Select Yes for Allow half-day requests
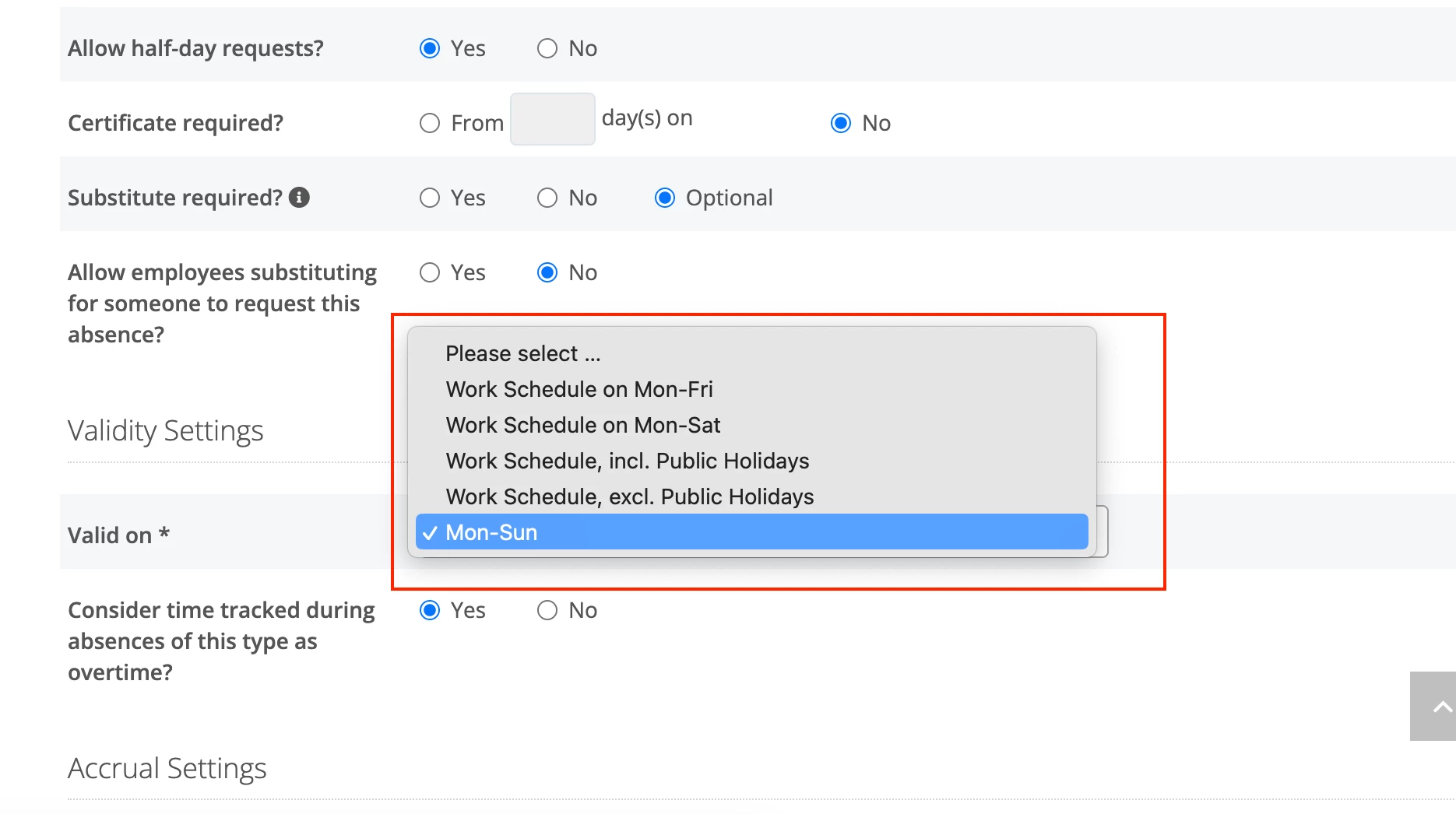The image size is (1456, 814). (x=430, y=48)
